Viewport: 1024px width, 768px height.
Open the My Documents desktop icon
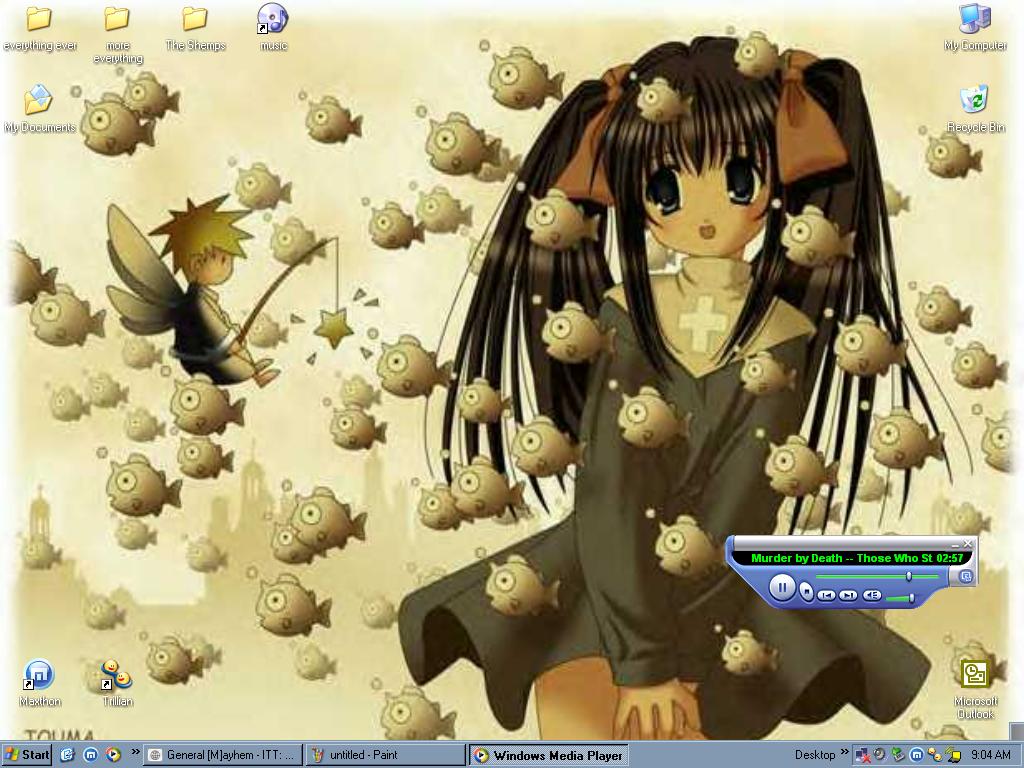[x=39, y=109]
